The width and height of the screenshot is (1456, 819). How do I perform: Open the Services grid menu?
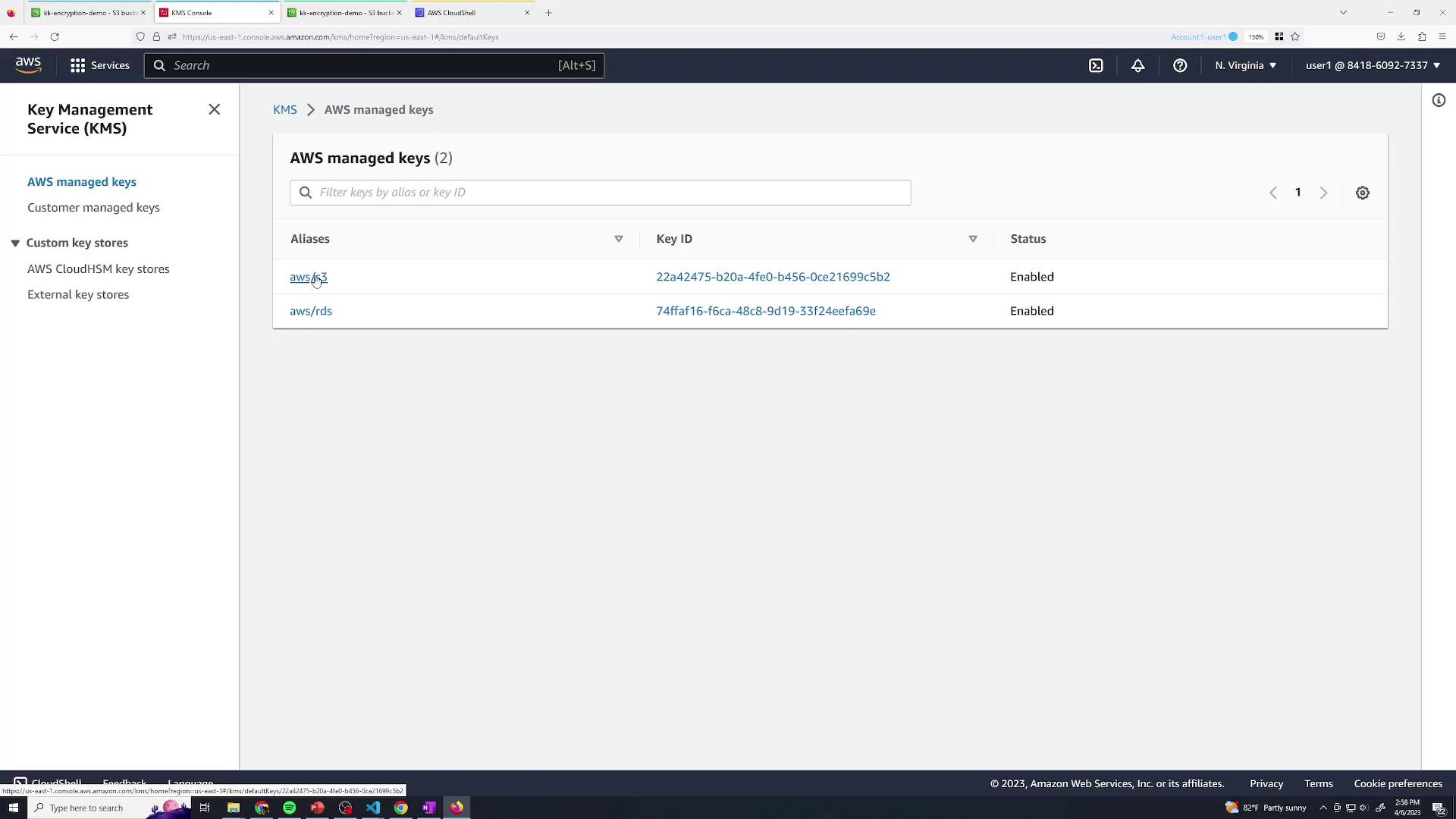point(99,65)
